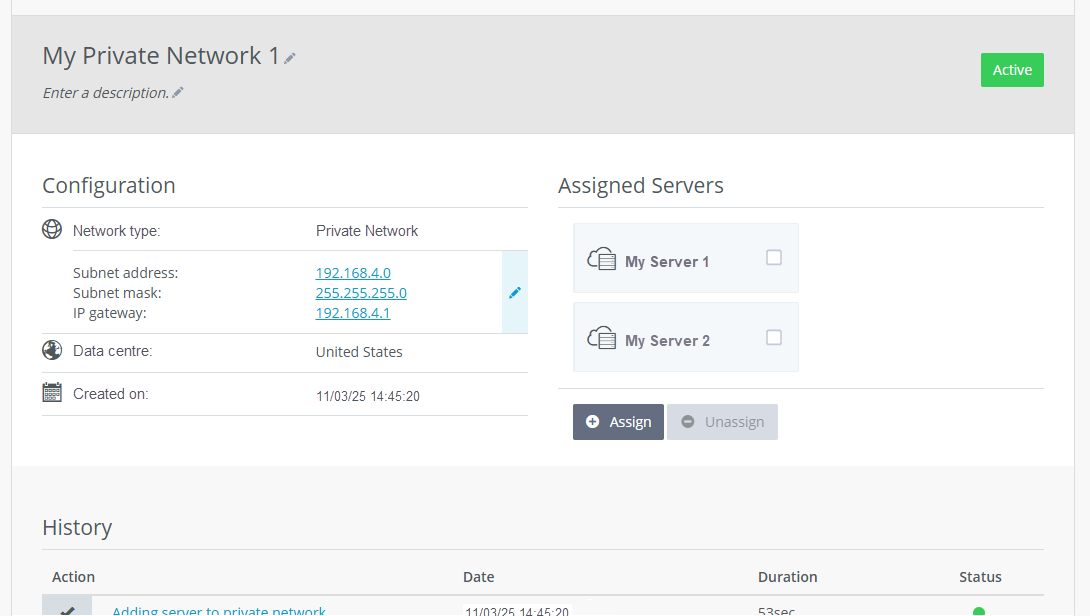This screenshot has width=1090, height=616.
Task: Click the created date 11/03/25 14:45:20 in Configuration
Action: pyautogui.click(x=368, y=396)
